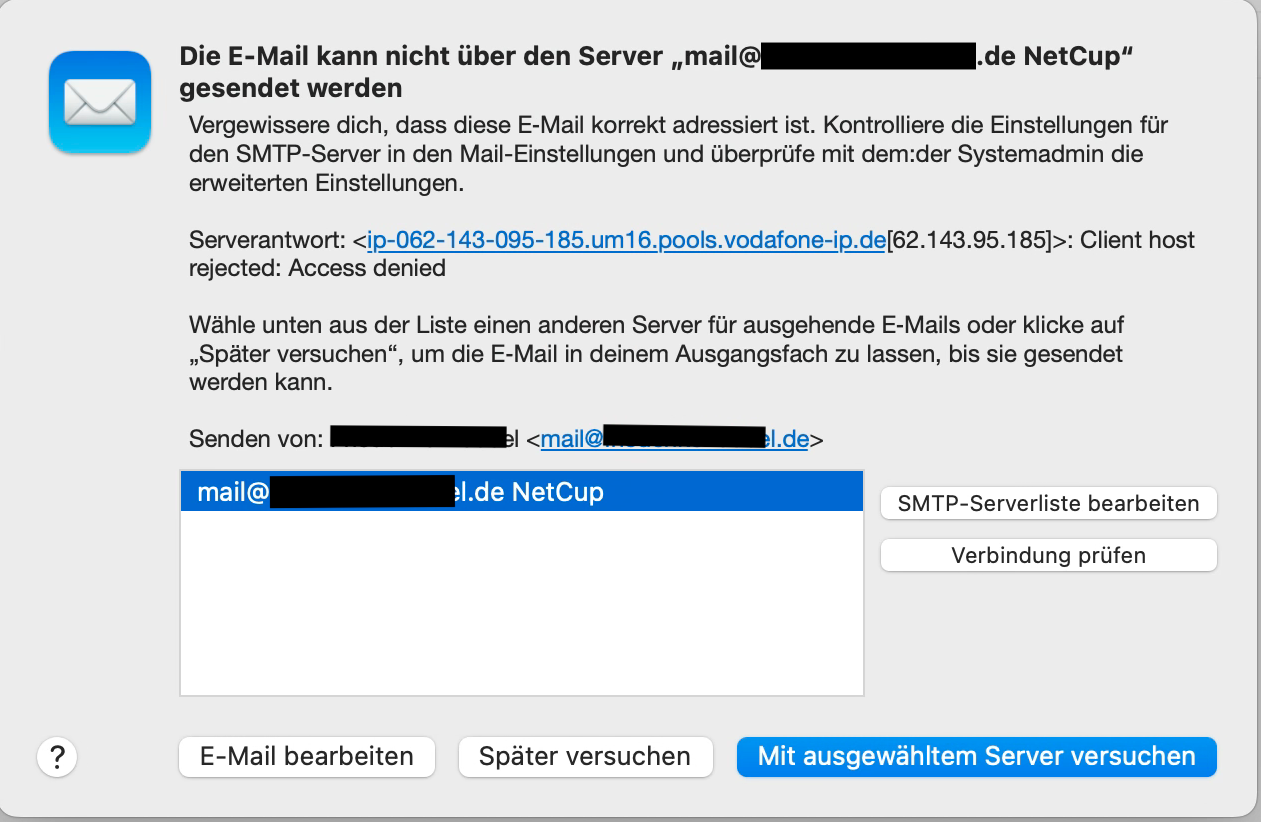Open the vodafone-ip.de hostname link
The height and width of the screenshot is (822, 1261).
[x=626, y=240]
